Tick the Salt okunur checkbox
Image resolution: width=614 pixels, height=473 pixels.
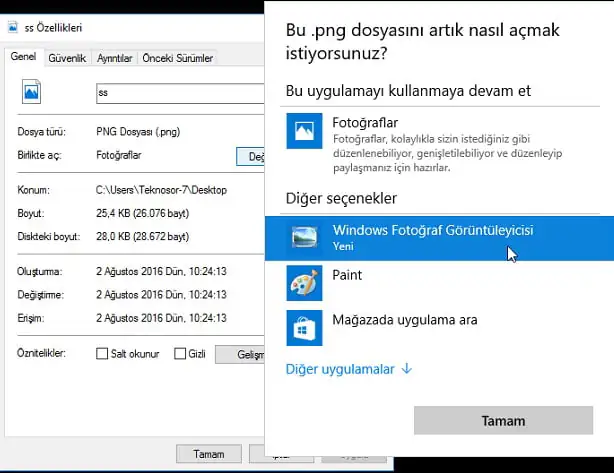pyautogui.click(x=102, y=354)
